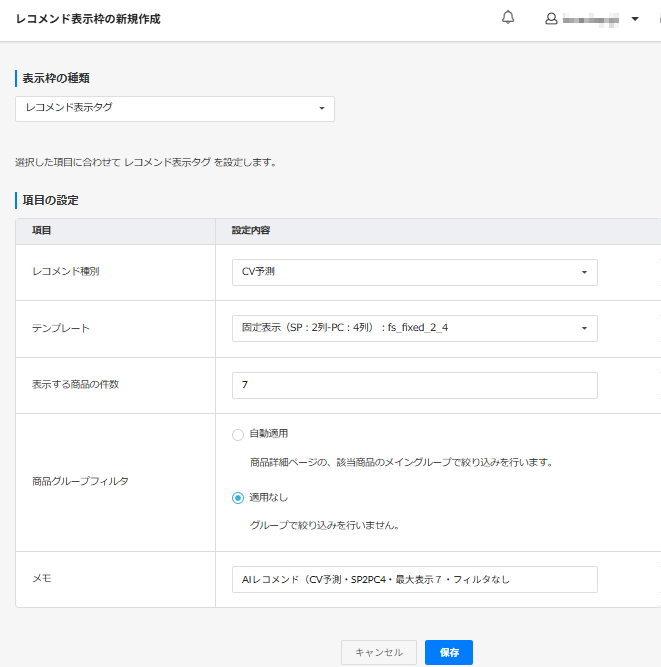
Task: Click the メモ text field
Action: pyautogui.click(x=415, y=579)
